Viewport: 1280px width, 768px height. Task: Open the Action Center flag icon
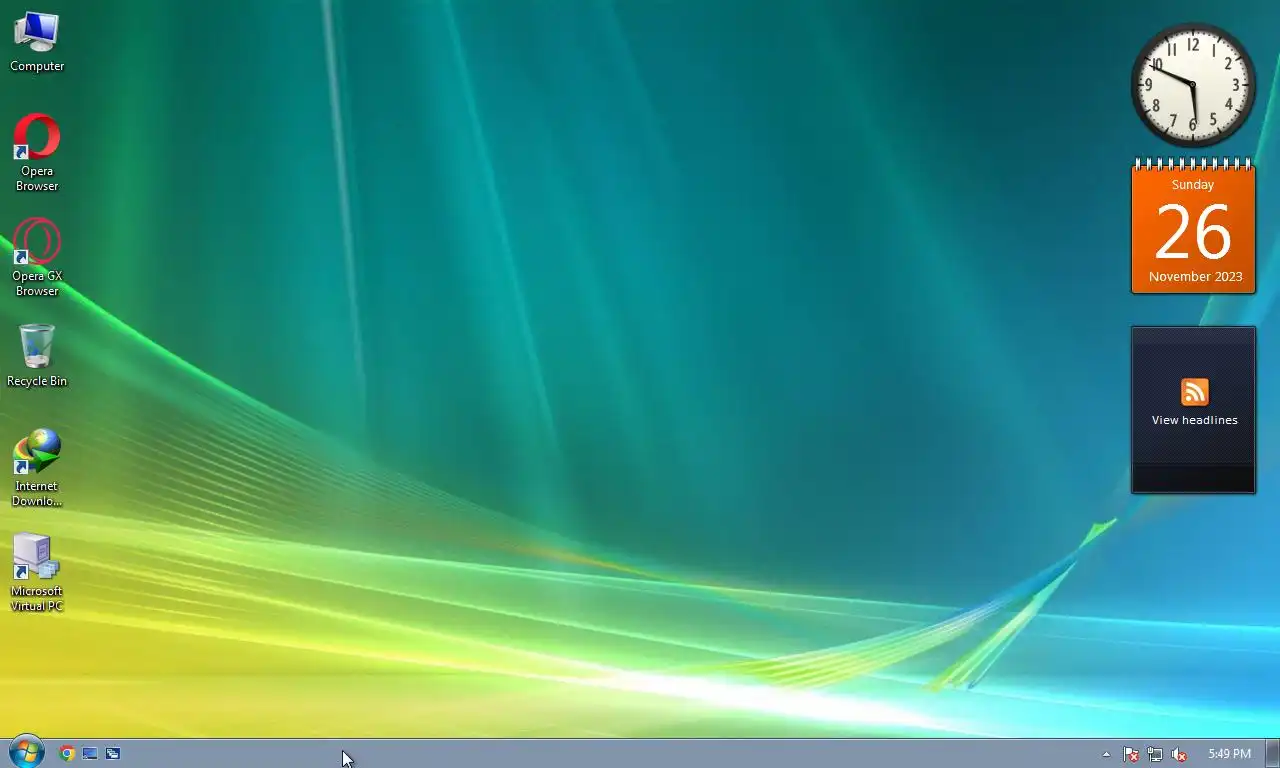click(x=1131, y=754)
